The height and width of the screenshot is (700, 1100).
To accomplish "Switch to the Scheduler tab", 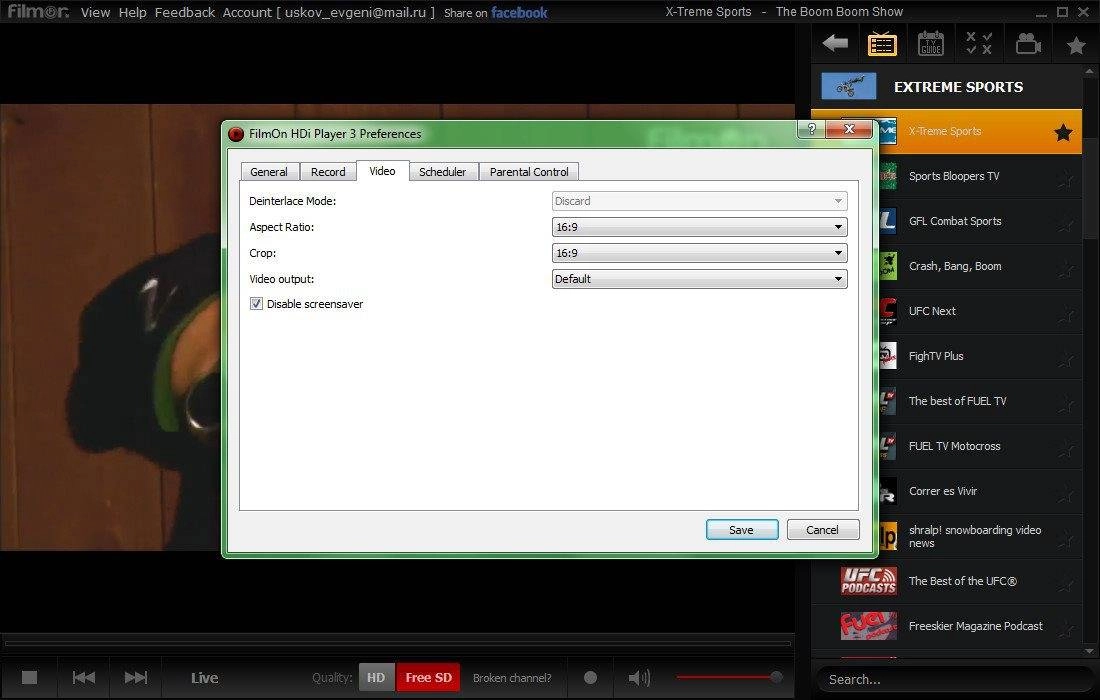I will click(x=443, y=172).
